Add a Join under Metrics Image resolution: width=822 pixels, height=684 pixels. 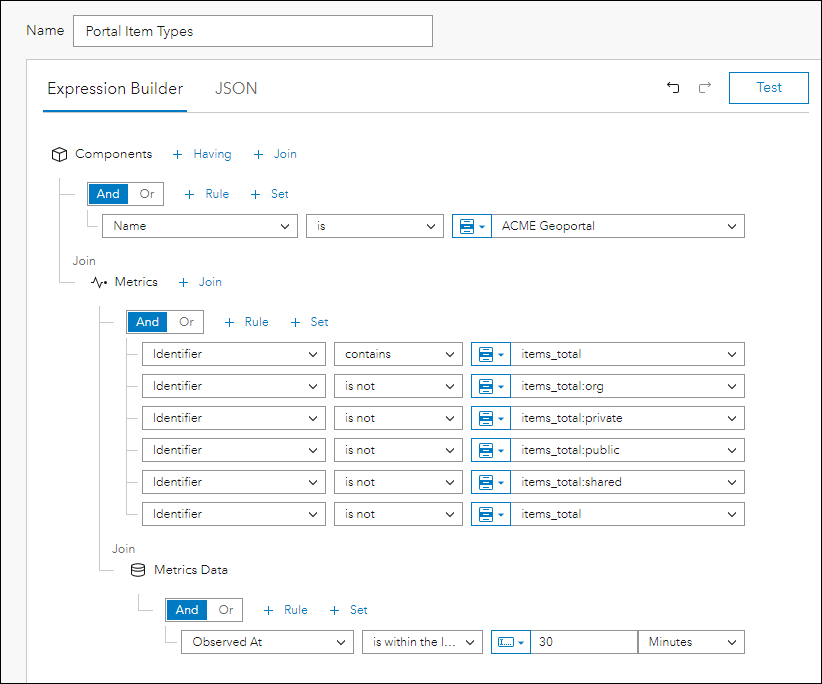coord(200,282)
